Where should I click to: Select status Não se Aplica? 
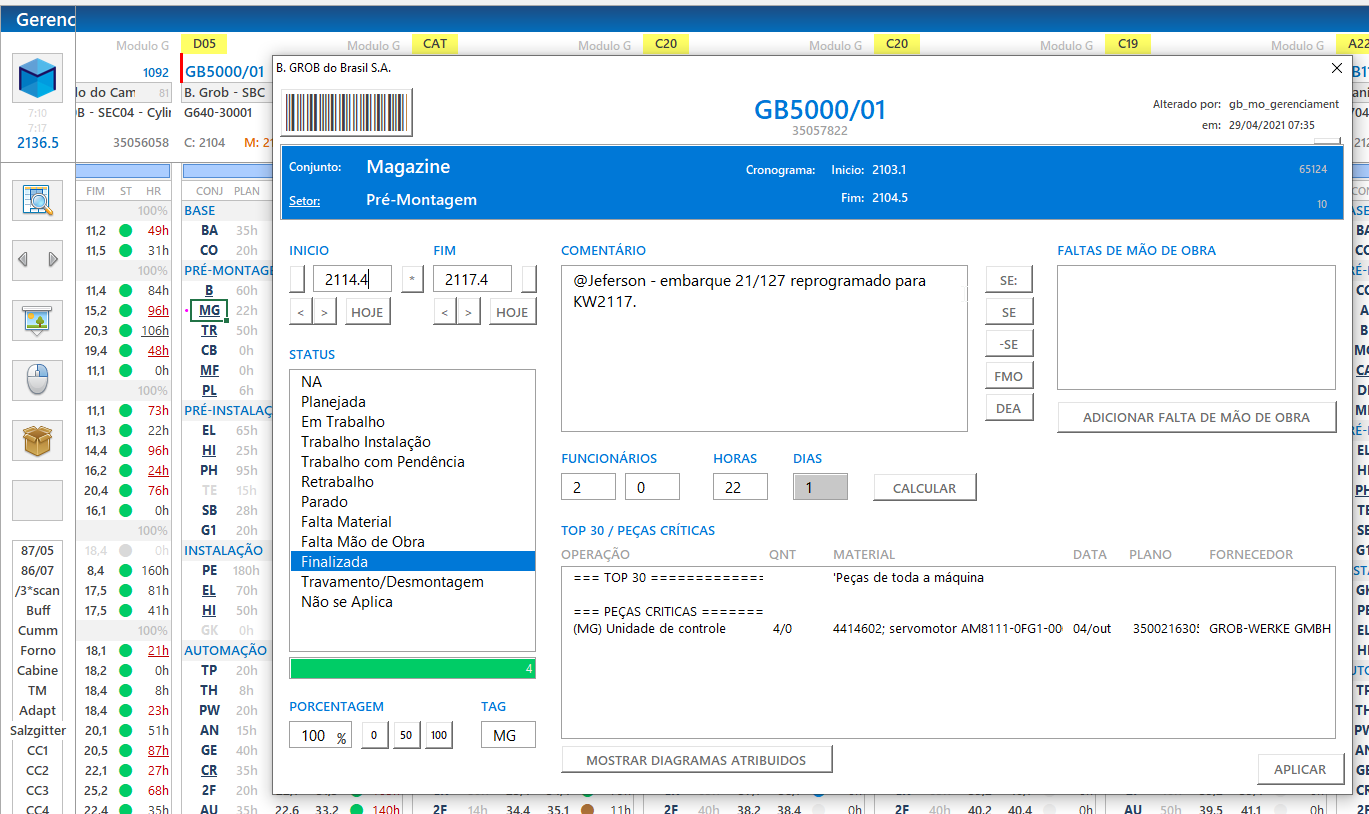[412, 602]
